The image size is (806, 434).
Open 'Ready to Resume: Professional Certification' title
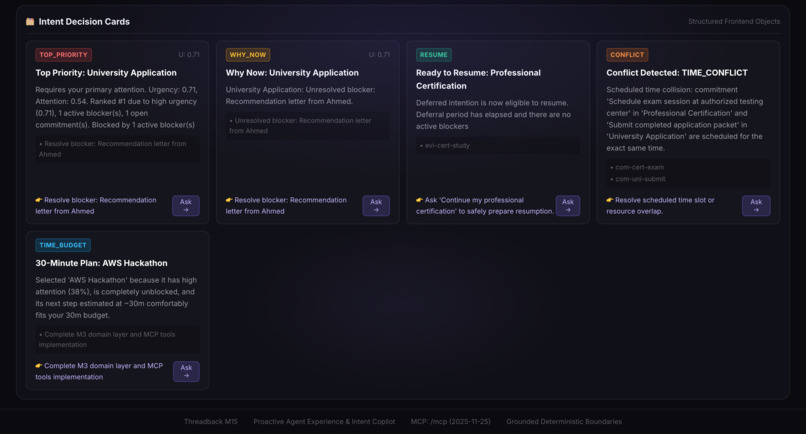pyautogui.click(x=478, y=79)
